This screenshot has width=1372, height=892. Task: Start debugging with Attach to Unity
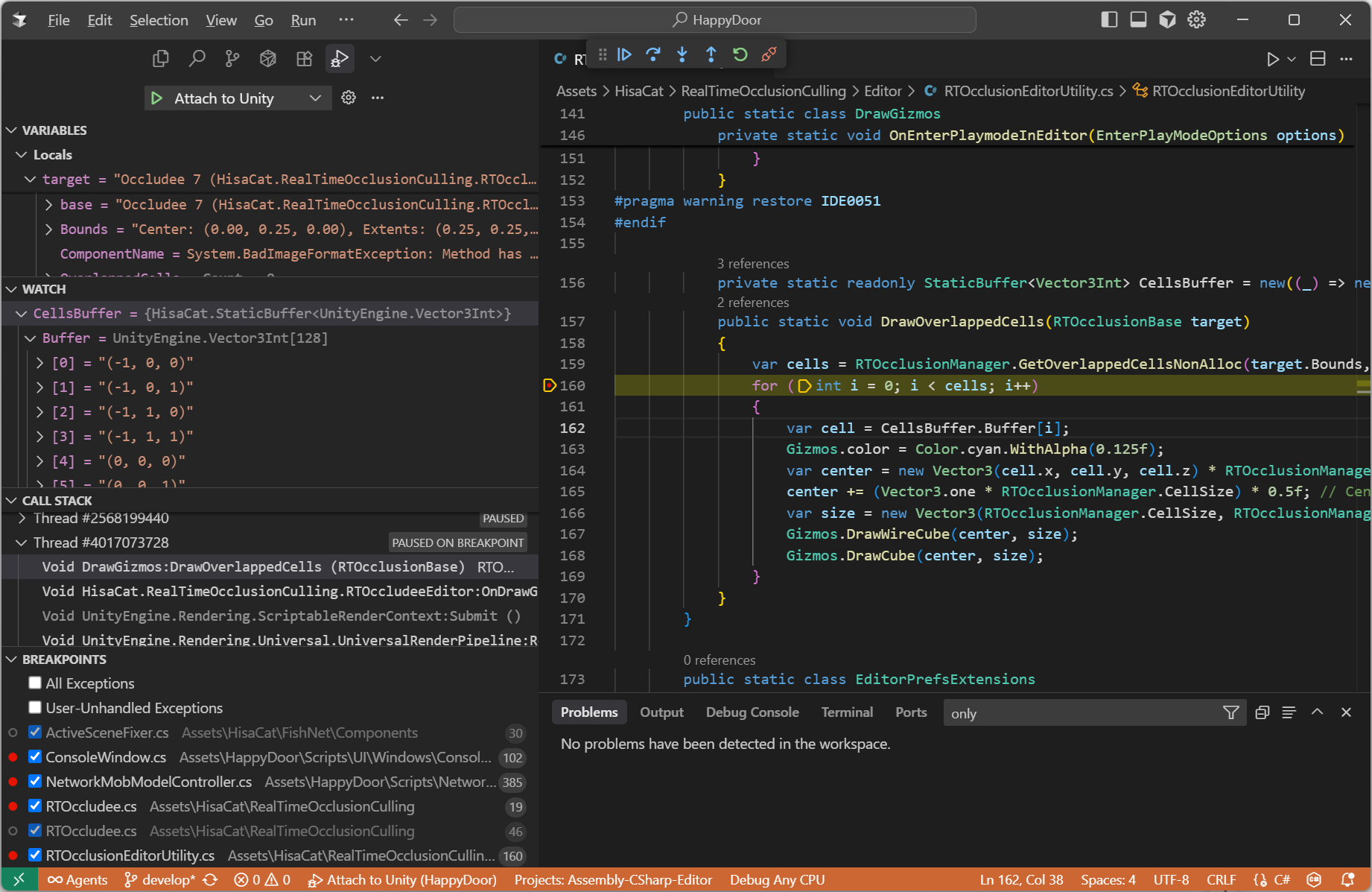(x=156, y=98)
